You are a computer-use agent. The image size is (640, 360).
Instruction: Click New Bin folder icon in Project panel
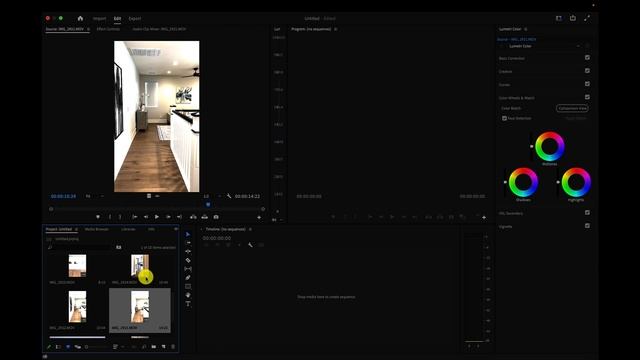click(154, 347)
